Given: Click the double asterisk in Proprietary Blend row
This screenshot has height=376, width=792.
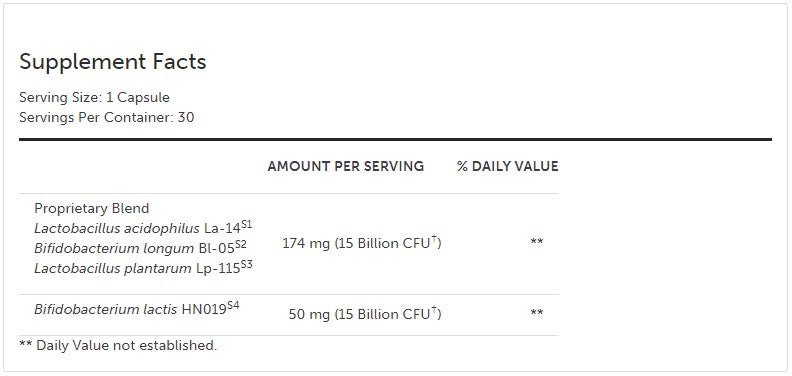Looking at the screenshot, I should coord(537,242).
